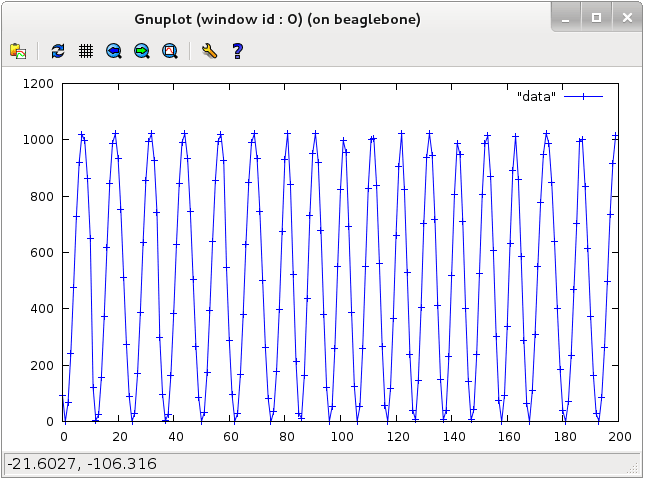Click the x-axis label 20

120,437
